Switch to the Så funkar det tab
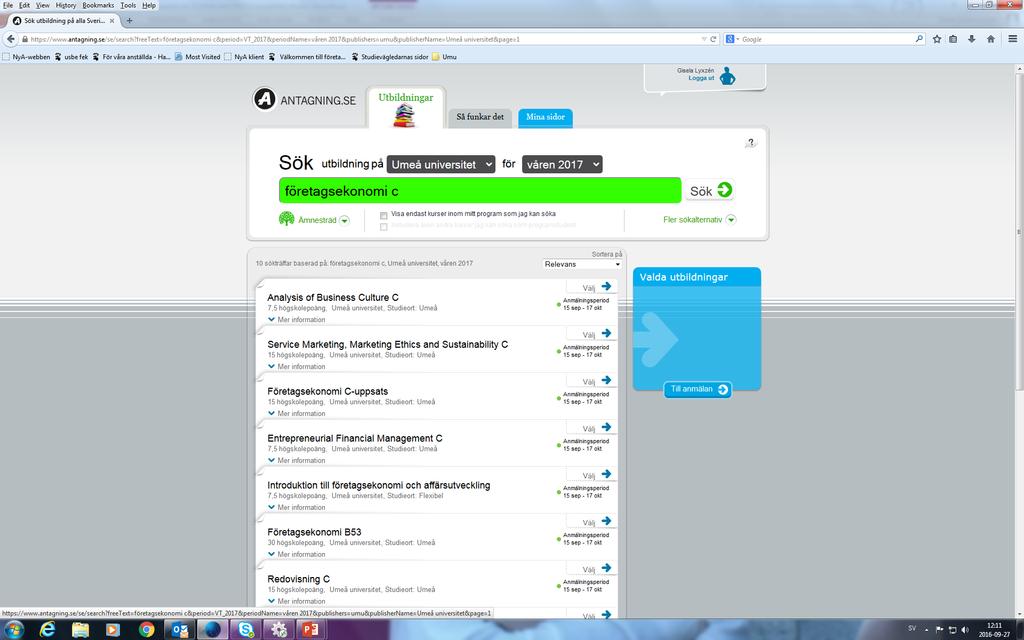The image size is (1024, 640). [480, 118]
